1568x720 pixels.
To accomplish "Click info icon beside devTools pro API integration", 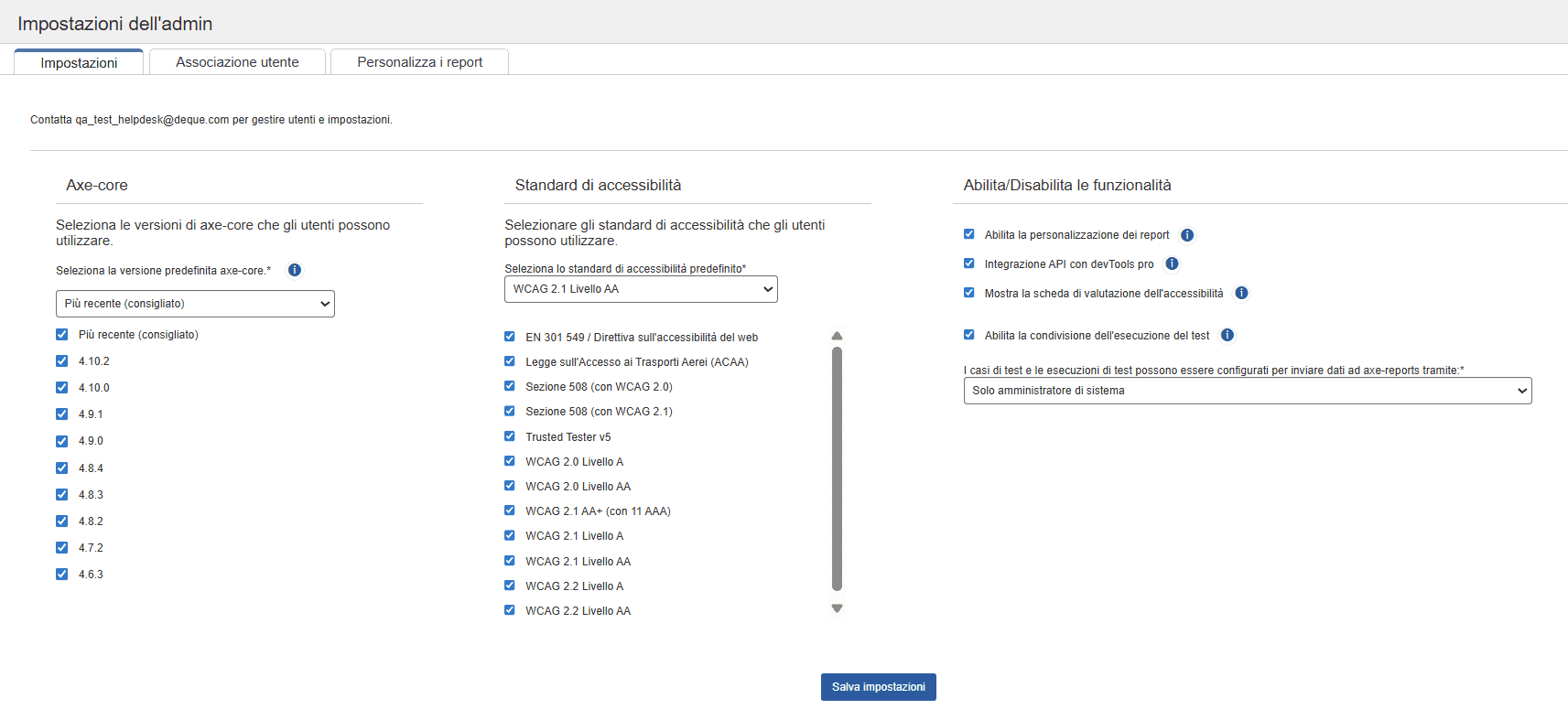I will click(1172, 263).
